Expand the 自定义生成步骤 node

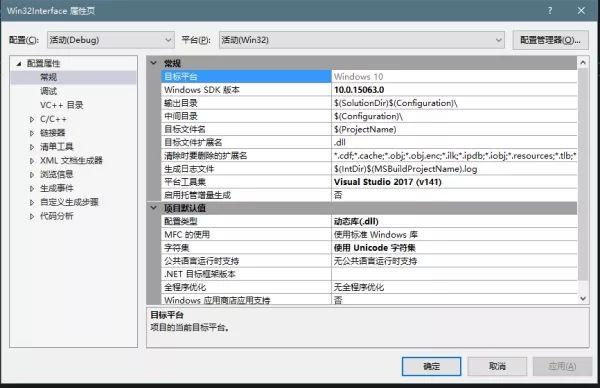32,202
